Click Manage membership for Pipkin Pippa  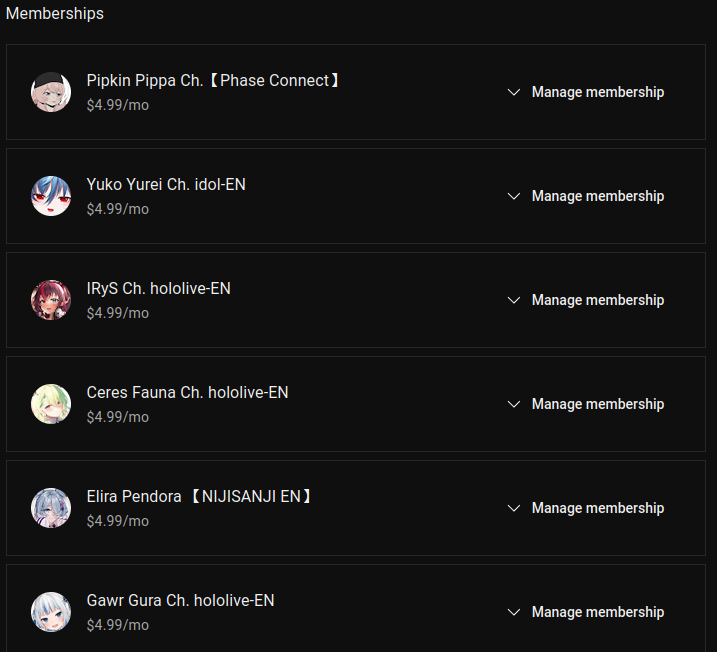(598, 92)
